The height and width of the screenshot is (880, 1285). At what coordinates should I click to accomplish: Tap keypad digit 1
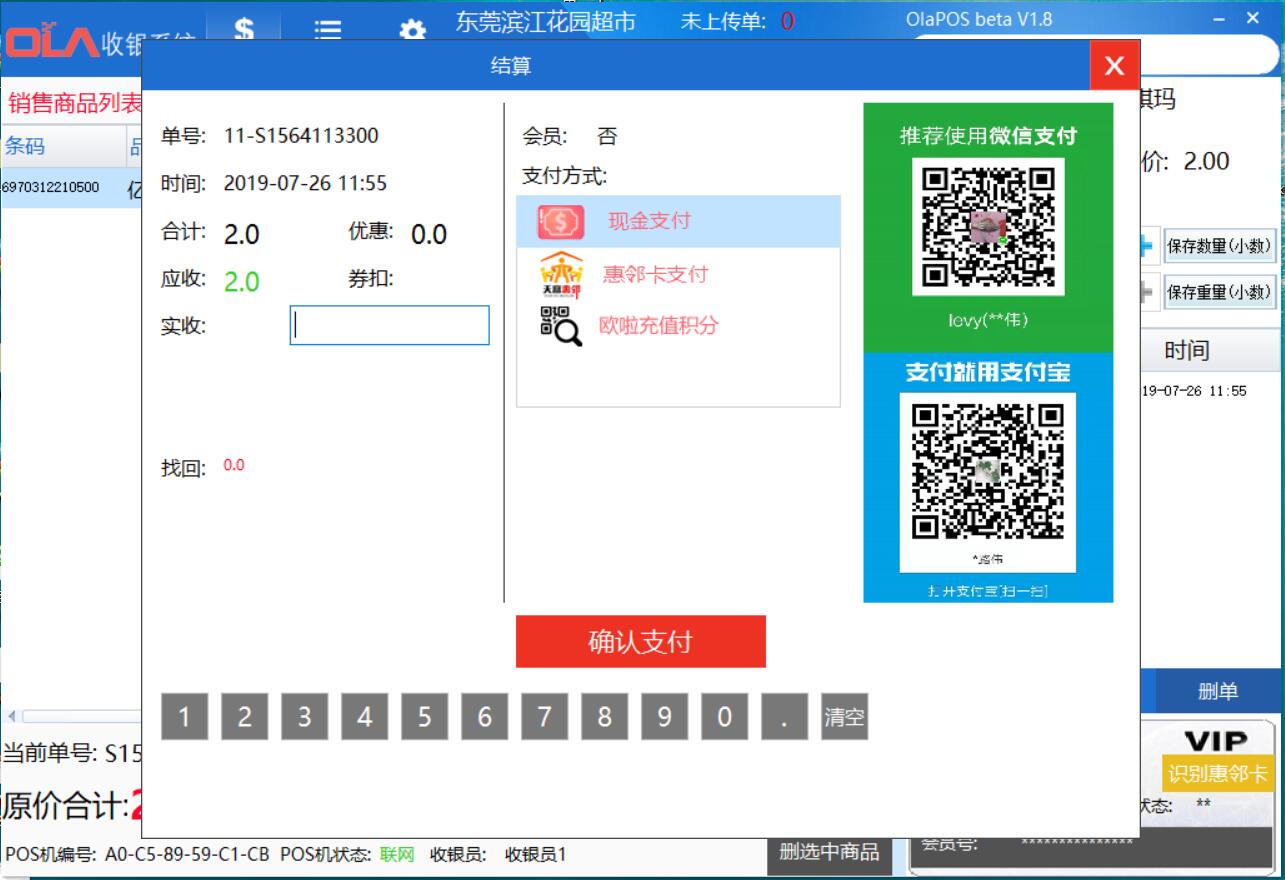coord(185,717)
